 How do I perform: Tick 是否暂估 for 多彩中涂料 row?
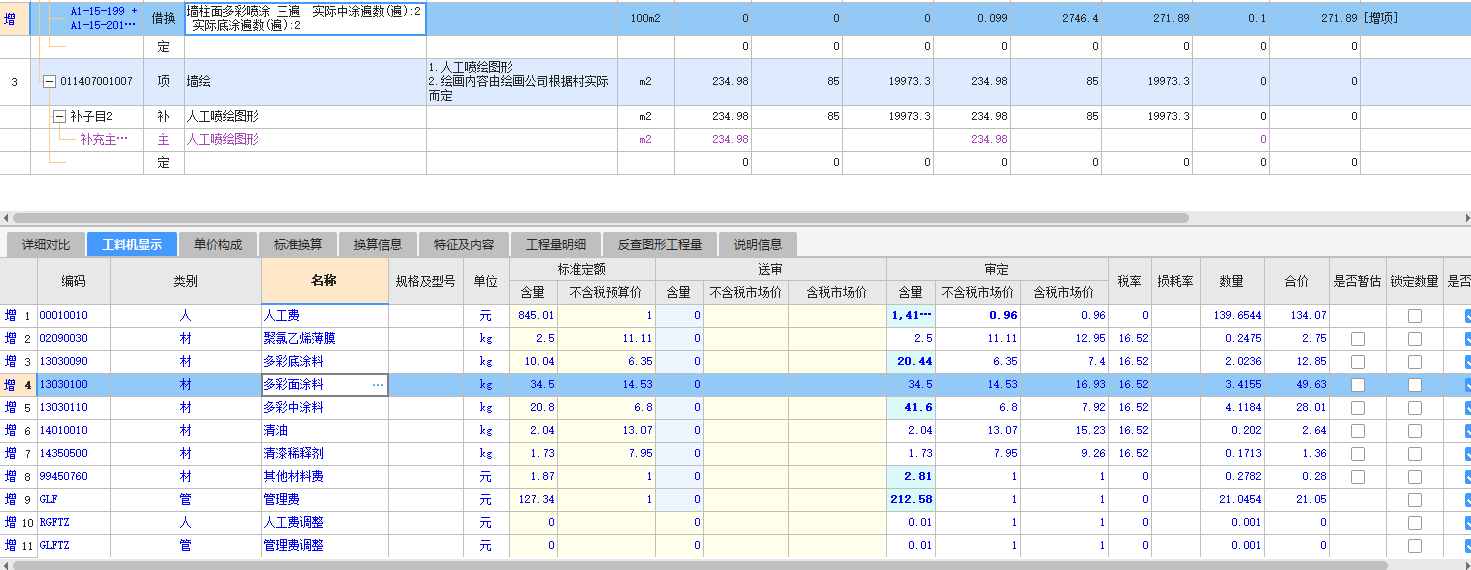pos(1357,408)
